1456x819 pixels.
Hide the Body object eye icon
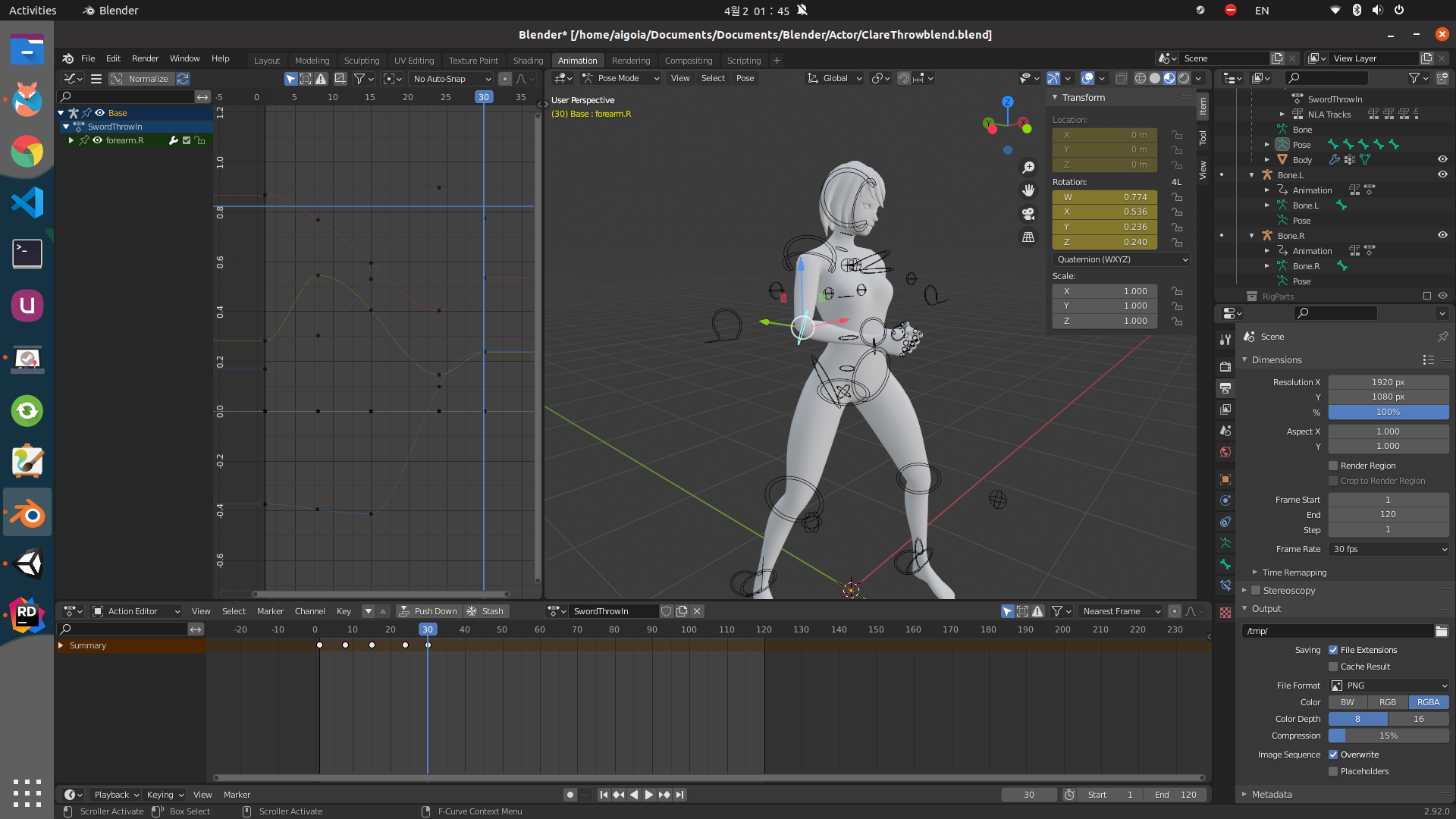tap(1442, 159)
